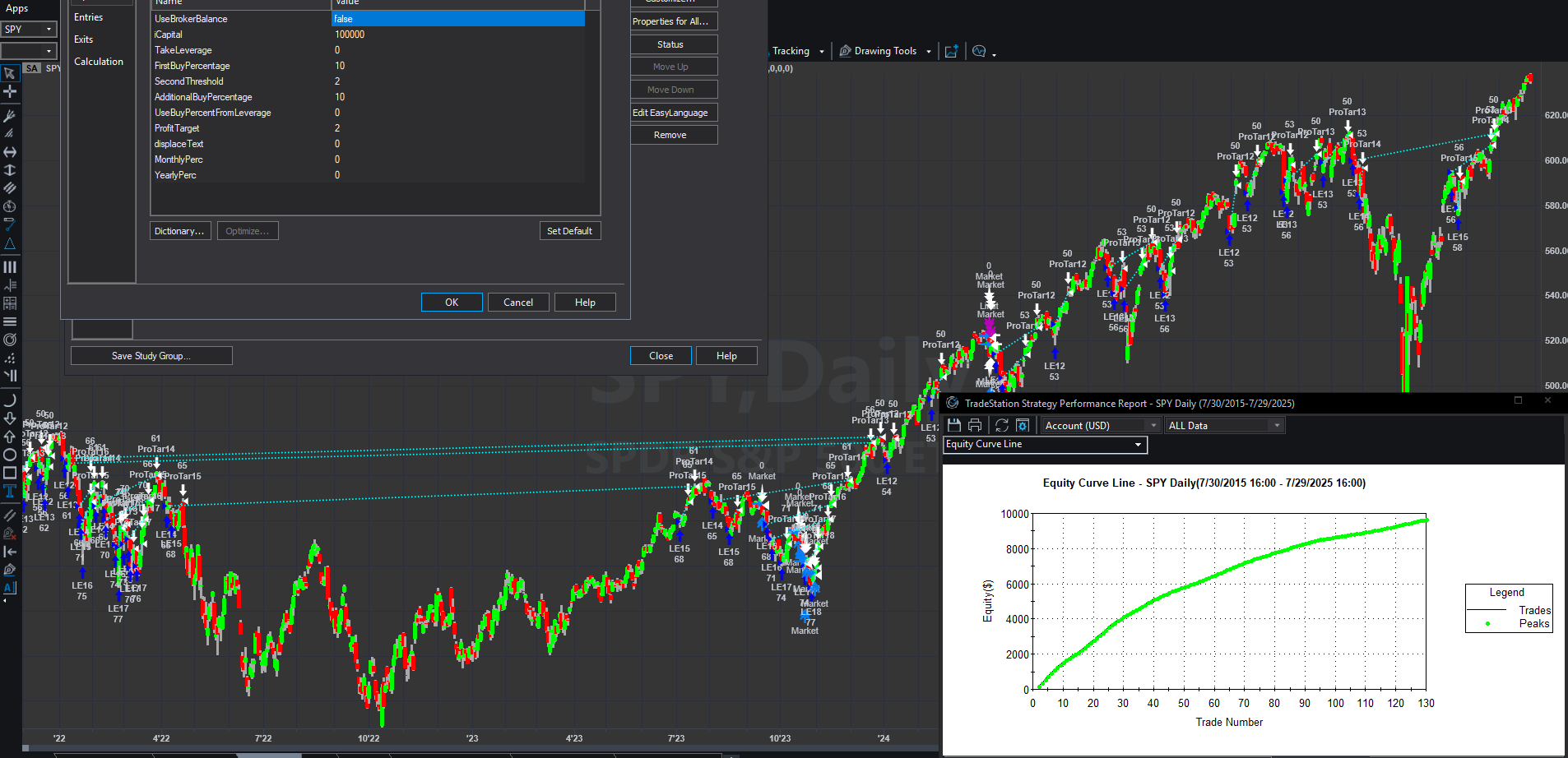
Task: Open performance report settings gear icon
Action: [x=1023, y=425]
